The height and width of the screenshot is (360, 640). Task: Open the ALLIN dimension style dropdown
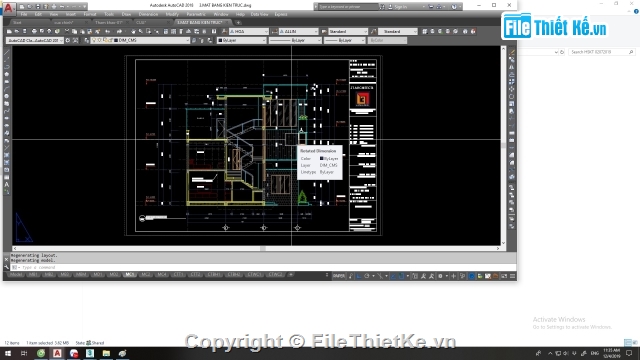pyautogui.click(x=298, y=31)
